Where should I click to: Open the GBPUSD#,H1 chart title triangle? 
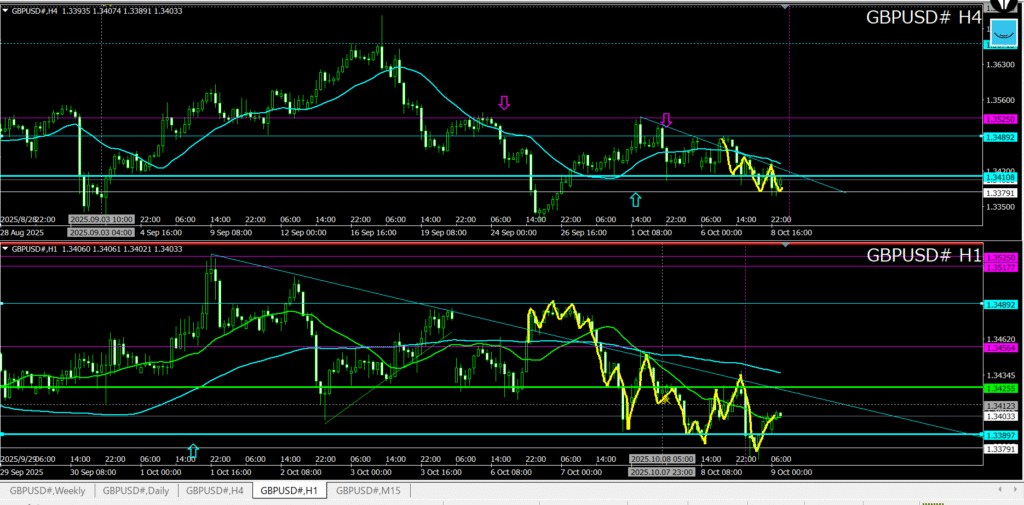(5, 248)
